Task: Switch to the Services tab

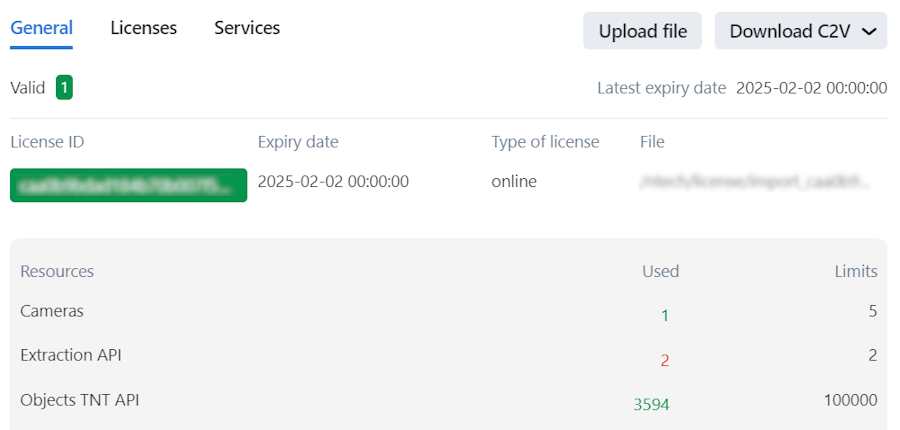Action: pos(247,28)
